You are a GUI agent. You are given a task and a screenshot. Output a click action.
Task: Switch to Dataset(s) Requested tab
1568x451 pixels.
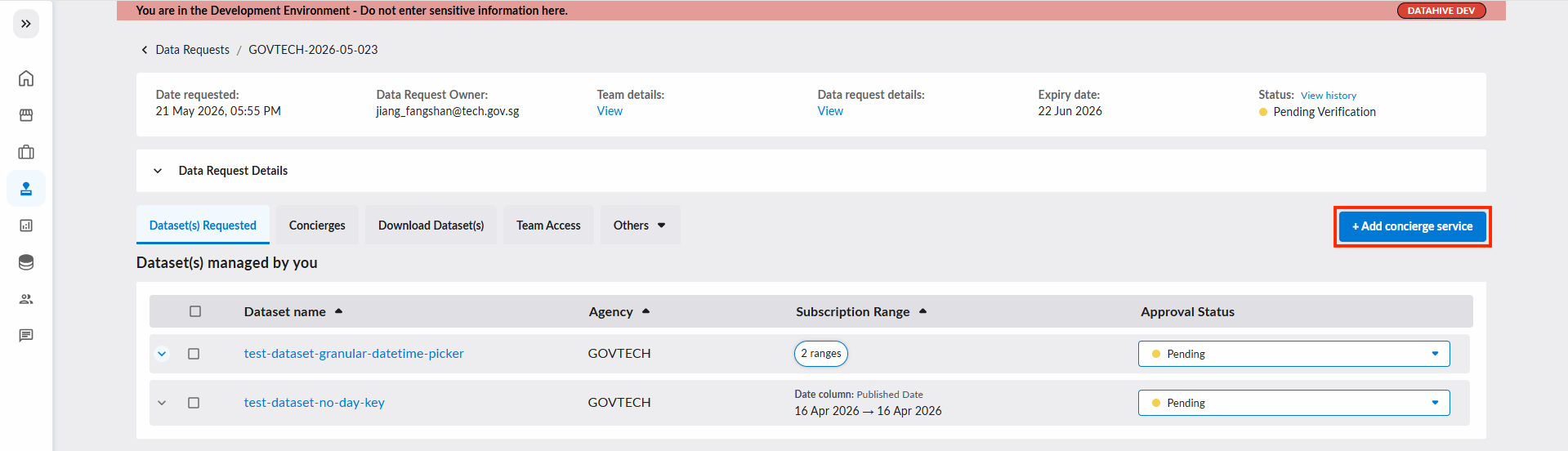click(x=203, y=225)
